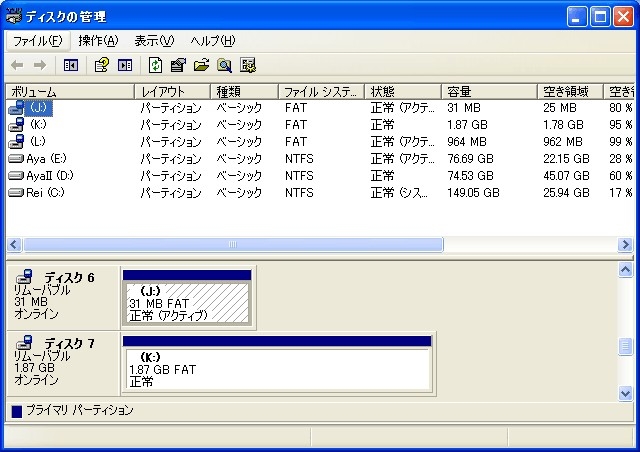Open the 表示(V) menu
This screenshot has width=640, height=452.
tap(154, 41)
